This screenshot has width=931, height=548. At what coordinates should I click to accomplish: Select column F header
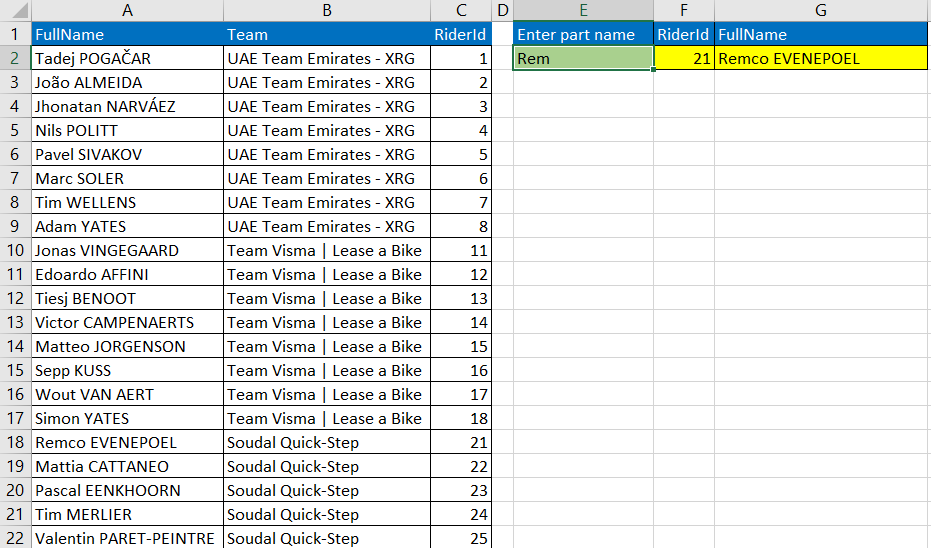pos(684,10)
